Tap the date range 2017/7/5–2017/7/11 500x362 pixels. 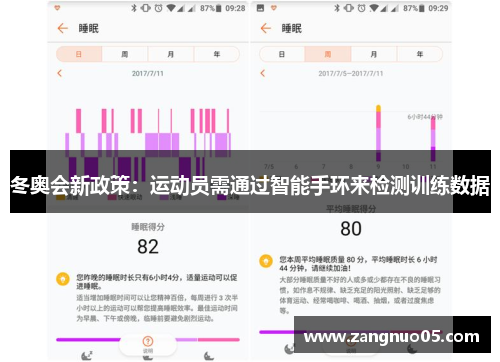(x=351, y=73)
